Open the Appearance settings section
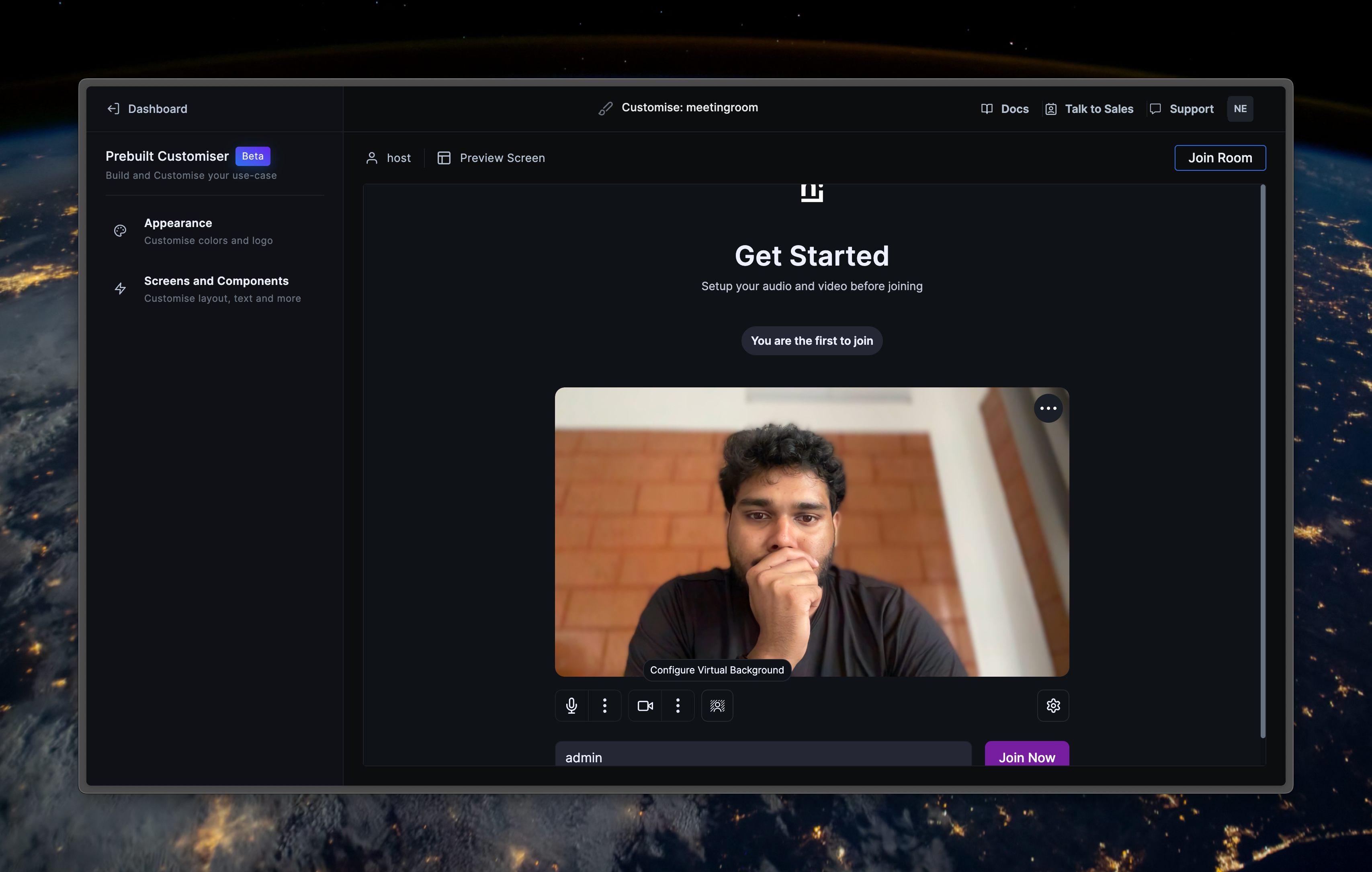 (x=215, y=231)
